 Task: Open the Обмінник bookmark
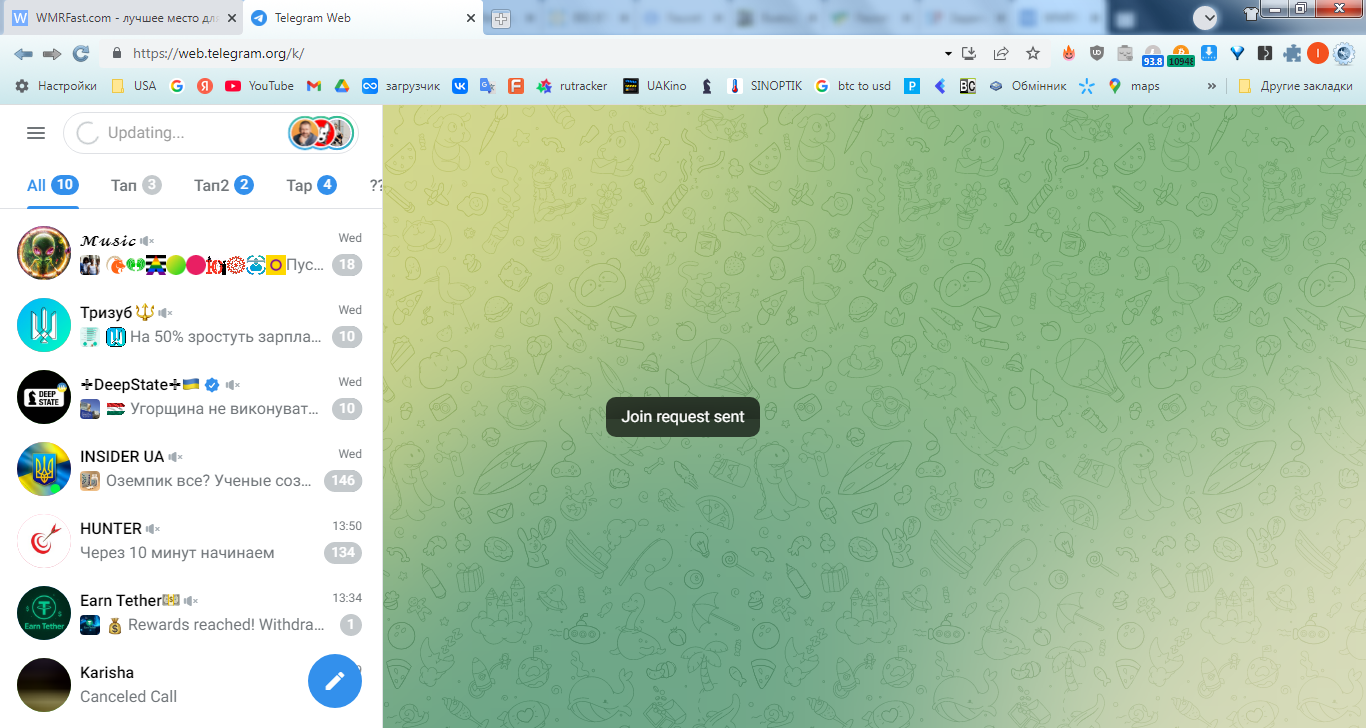(x=1028, y=86)
